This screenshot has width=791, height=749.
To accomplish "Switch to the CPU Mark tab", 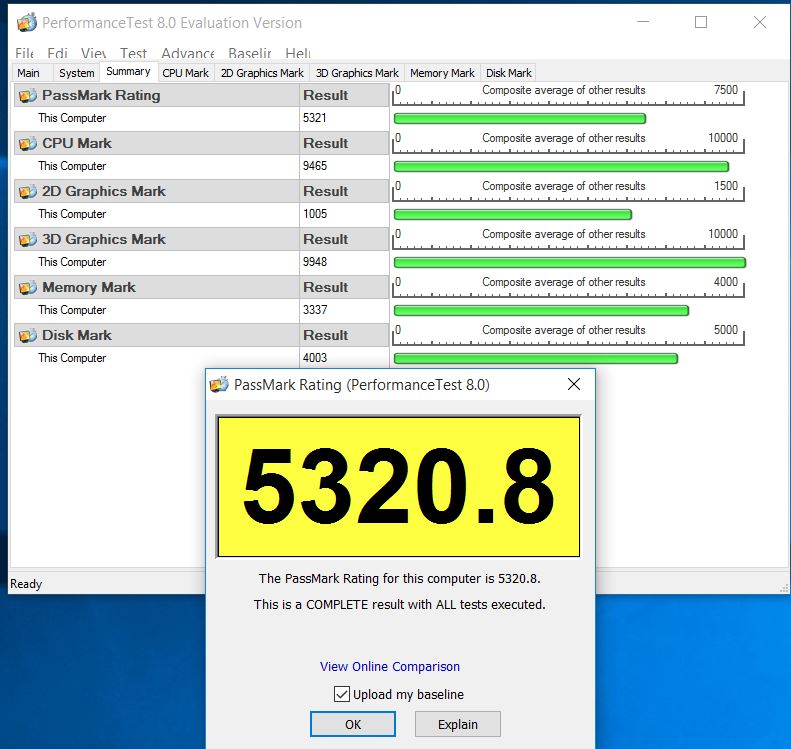I will [186, 73].
